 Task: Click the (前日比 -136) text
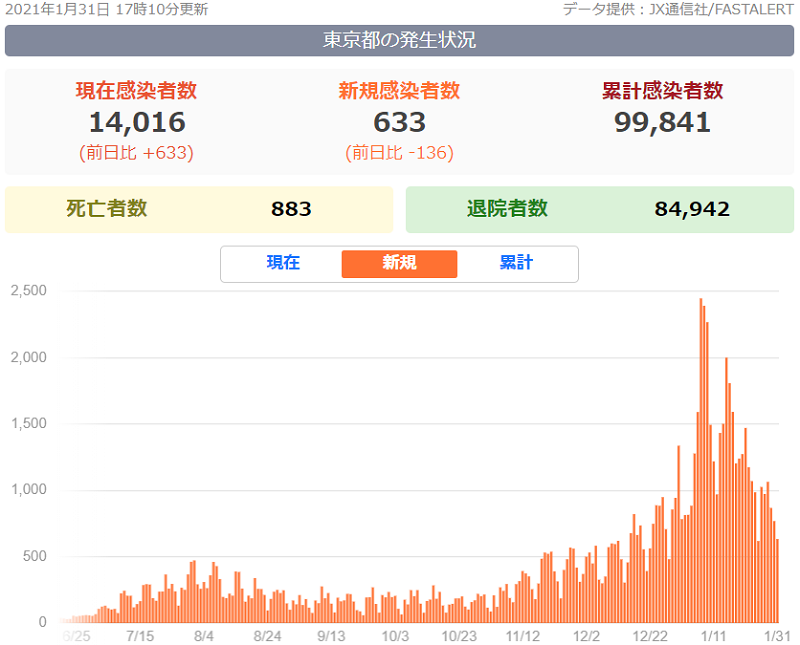coord(399,153)
